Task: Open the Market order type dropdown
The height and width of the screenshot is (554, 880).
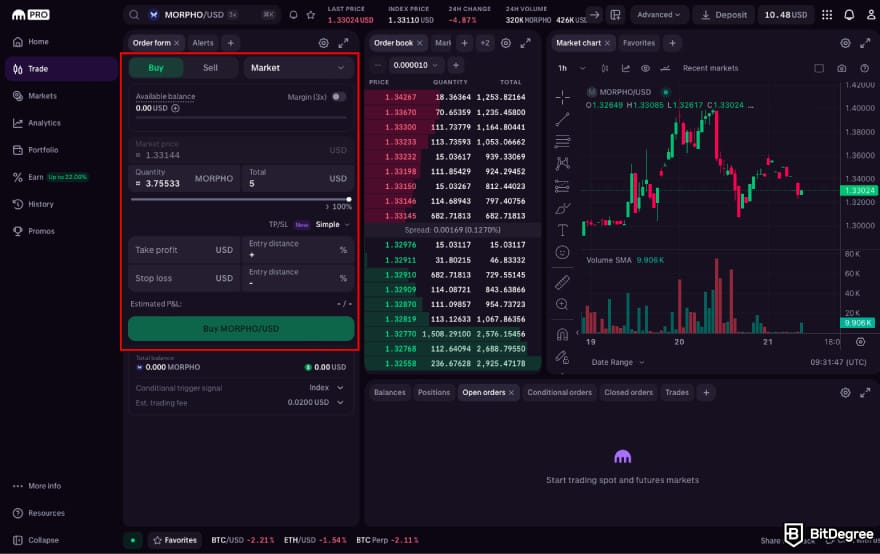Action: tap(298, 67)
